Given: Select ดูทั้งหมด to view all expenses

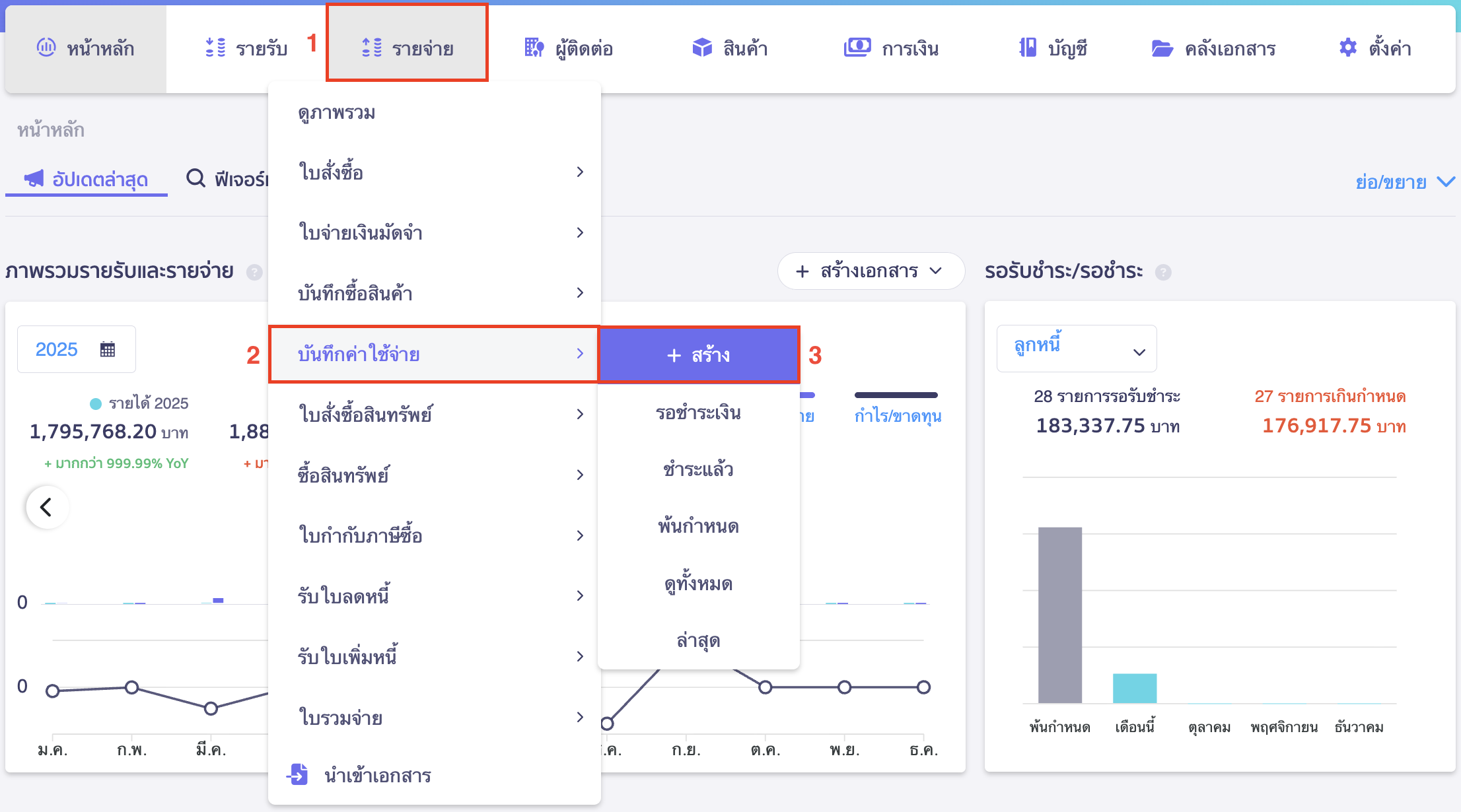Looking at the screenshot, I should pos(699,583).
